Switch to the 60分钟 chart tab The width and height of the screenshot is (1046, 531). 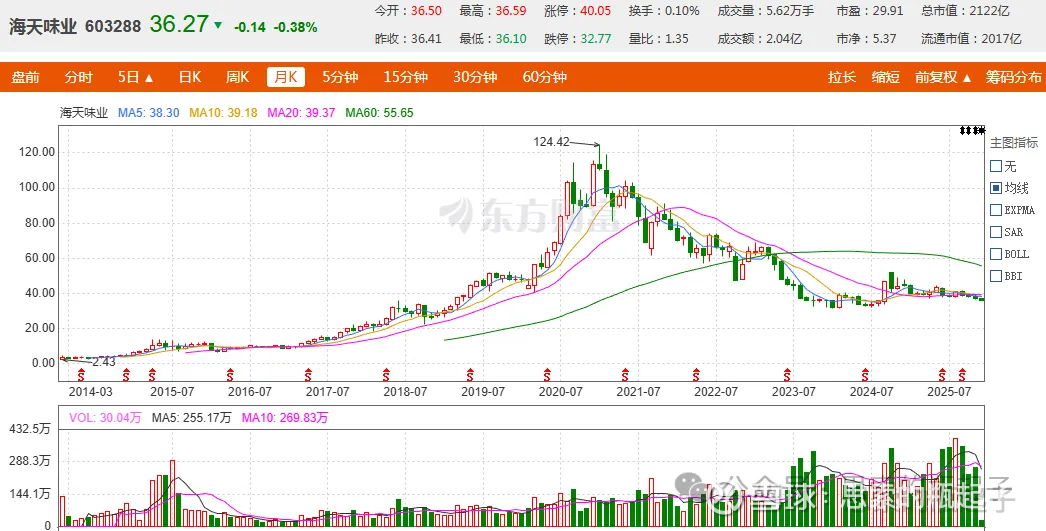click(x=544, y=77)
